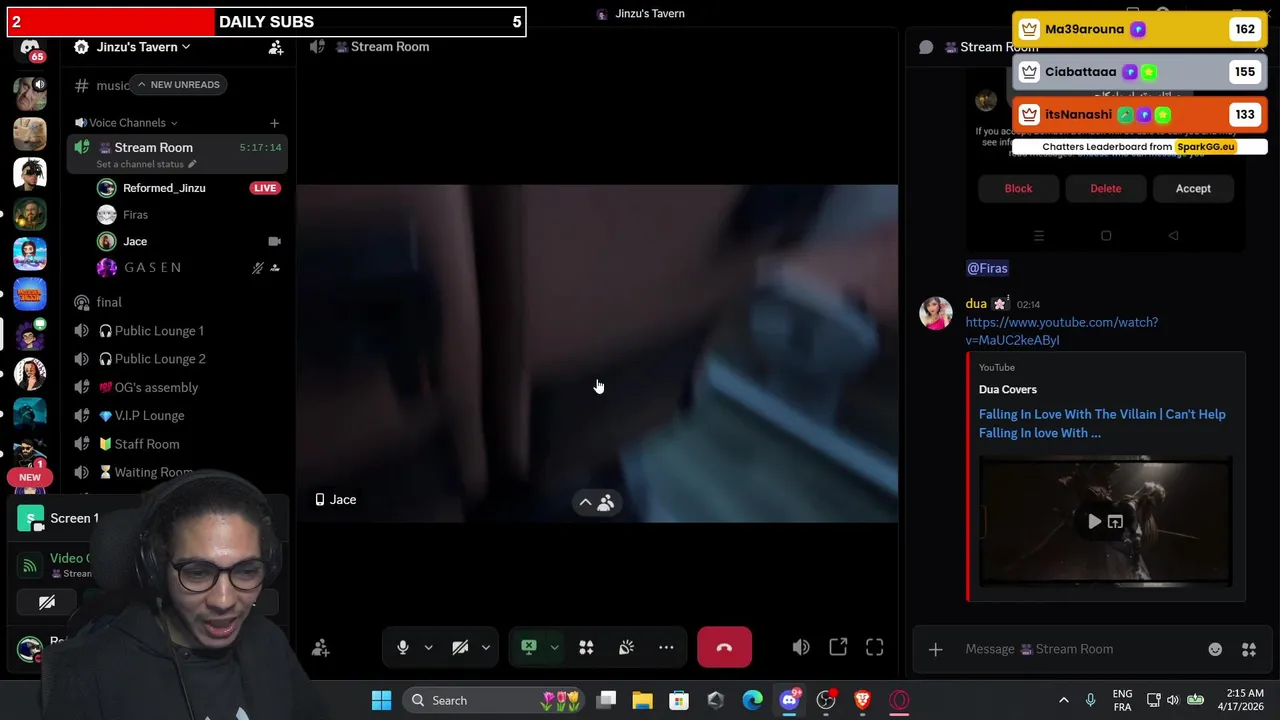Play the embedded YouTube video
Image resolution: width=1280 pixels, height=720 pixels.
pos(1094,522)
